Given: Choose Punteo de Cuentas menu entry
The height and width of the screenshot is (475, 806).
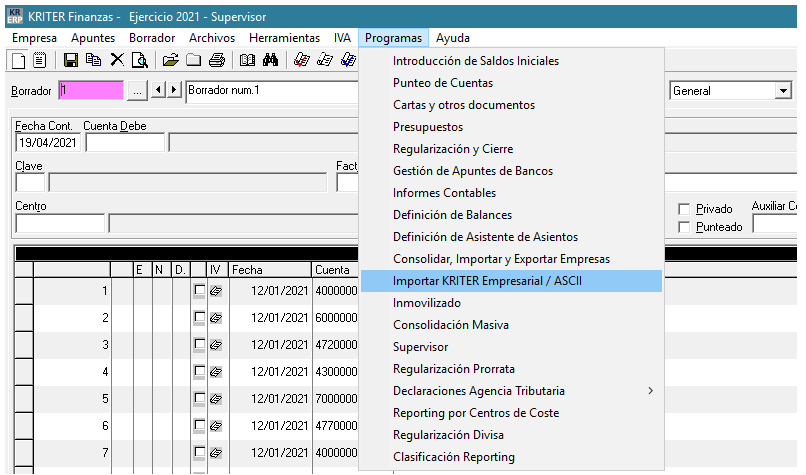Looking at the screenshot, I should 443,83.
